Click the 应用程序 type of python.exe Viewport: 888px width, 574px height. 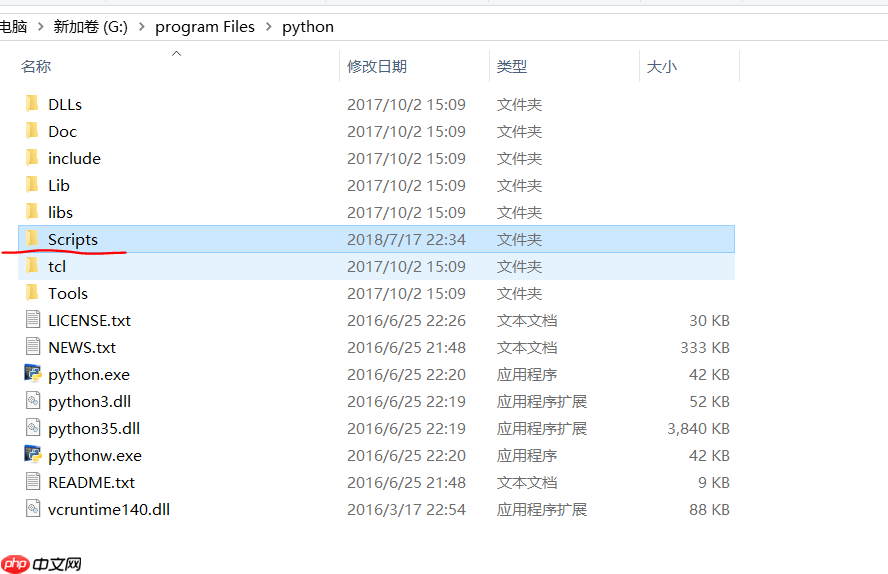click(x=527, y=375)
